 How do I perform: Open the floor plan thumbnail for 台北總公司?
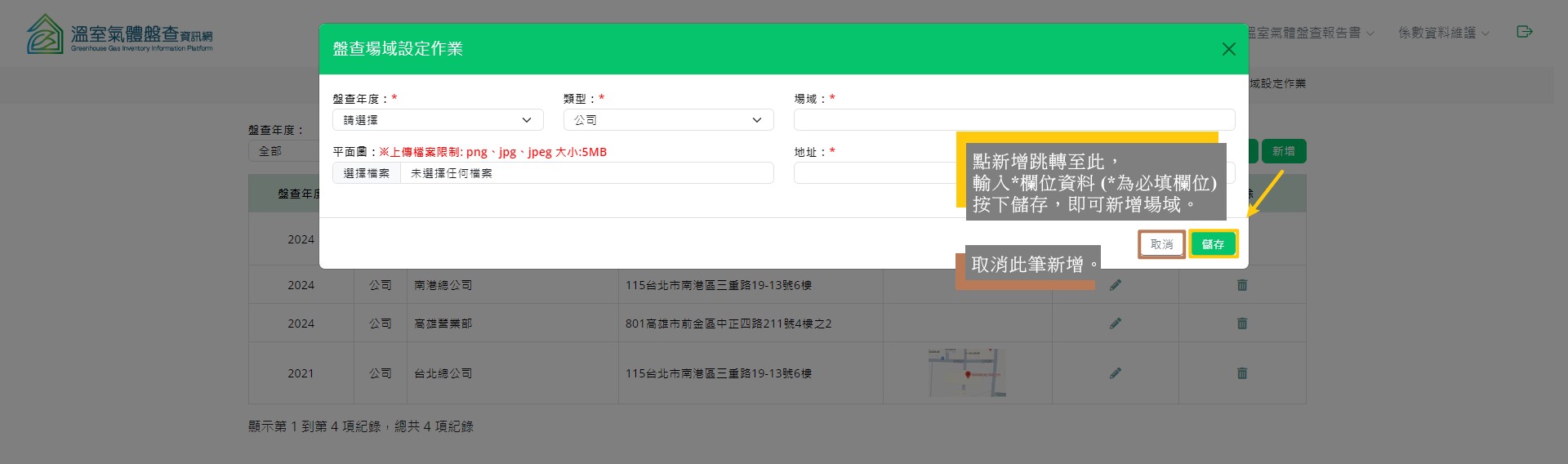(x=967, y=373)
